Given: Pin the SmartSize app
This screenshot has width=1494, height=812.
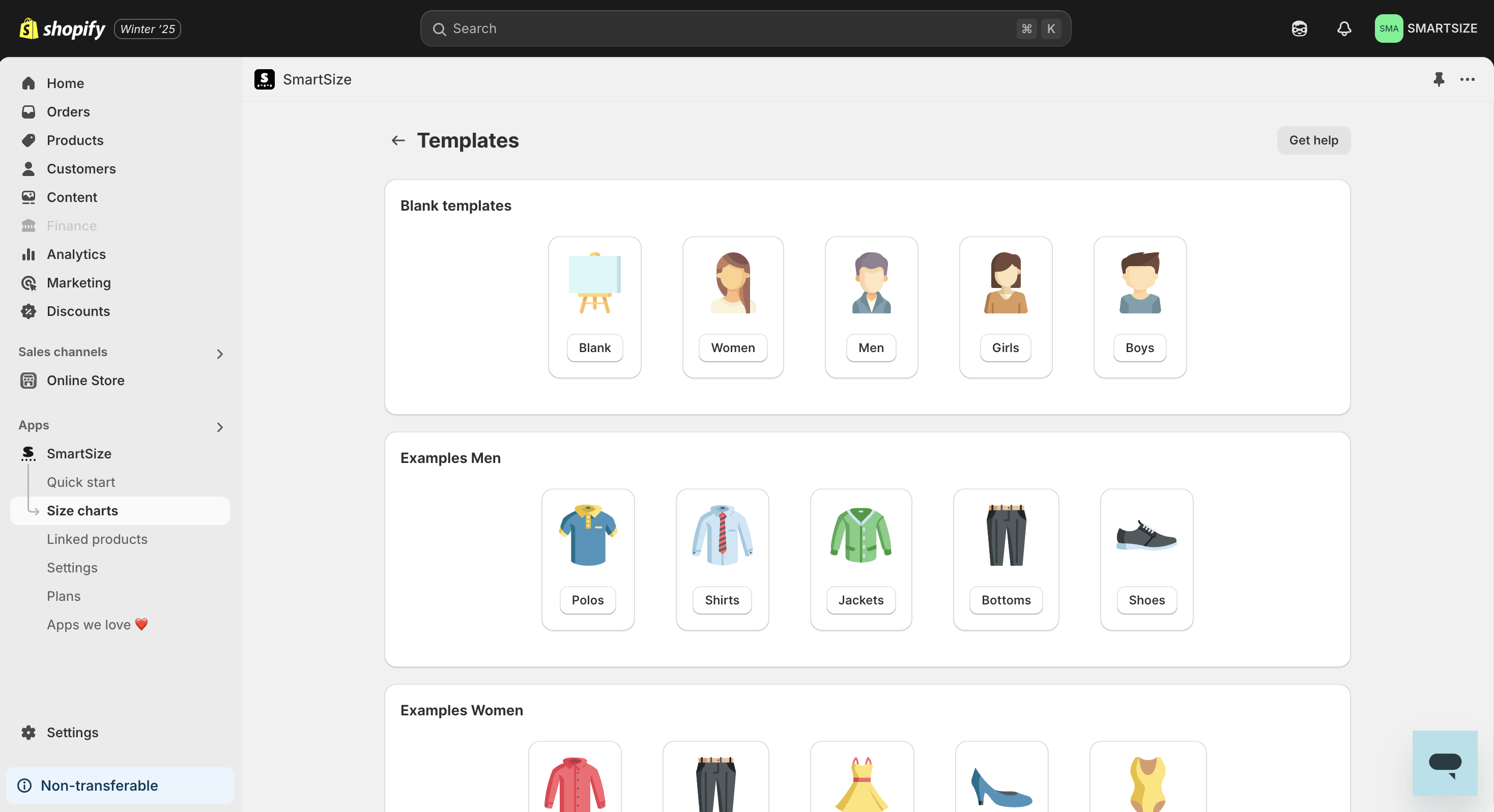Looking at the screenshot, I should [x=1439, y=79].
